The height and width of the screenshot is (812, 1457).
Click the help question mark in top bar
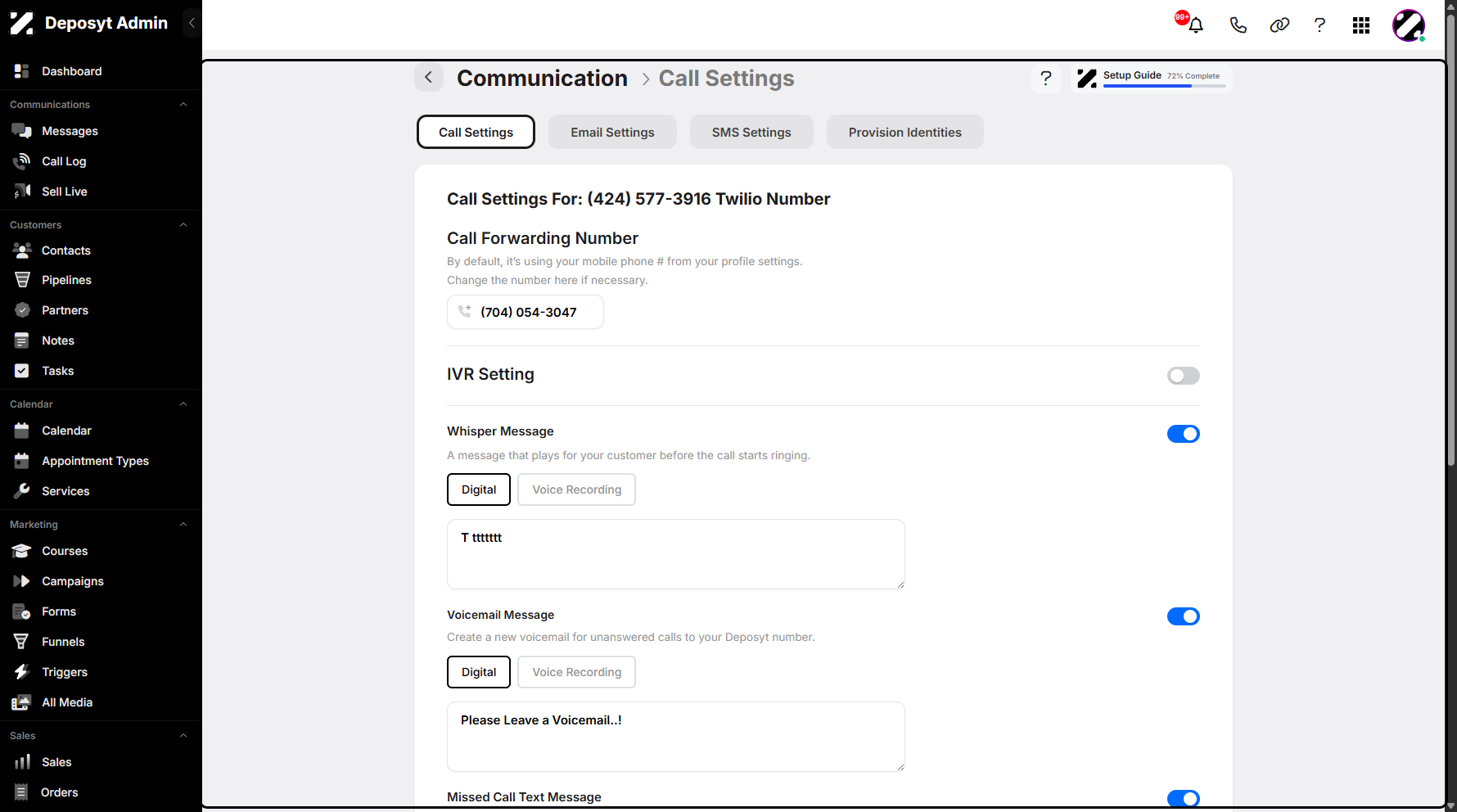(x=1319, y=25)
